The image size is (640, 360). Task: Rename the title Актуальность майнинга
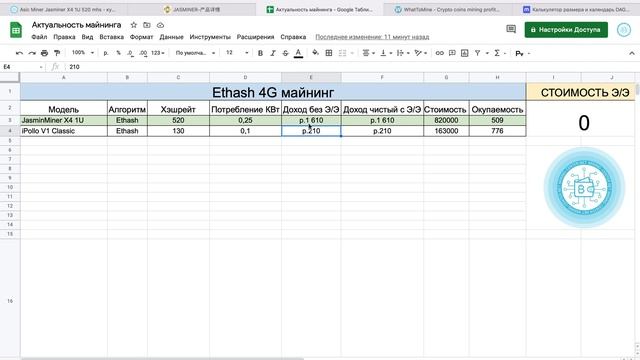(76, 25)
